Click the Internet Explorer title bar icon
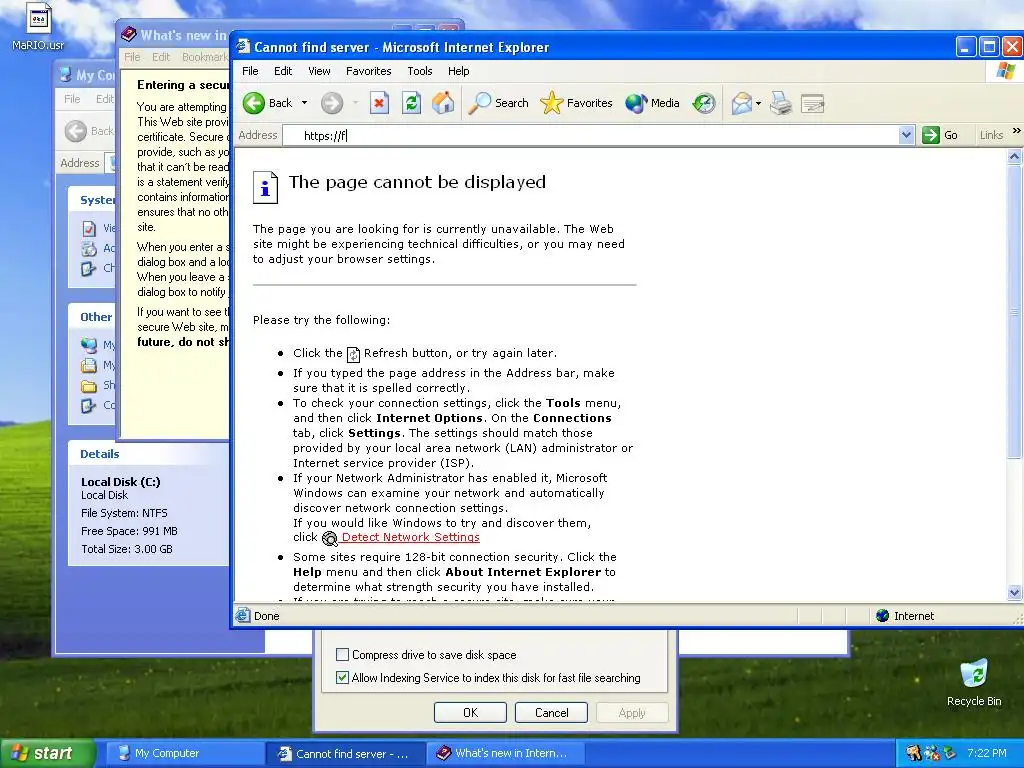The height and width of the screenshot is (768, 1024). [x=243, y=46]
